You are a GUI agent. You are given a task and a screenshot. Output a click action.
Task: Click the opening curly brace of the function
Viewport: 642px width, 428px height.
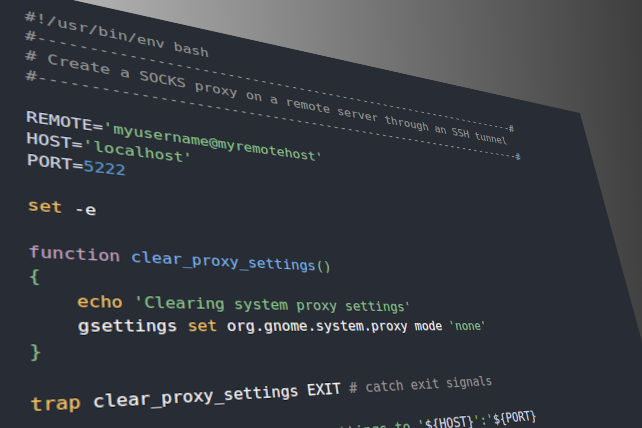pyautogui.click(x=35, y=277)
